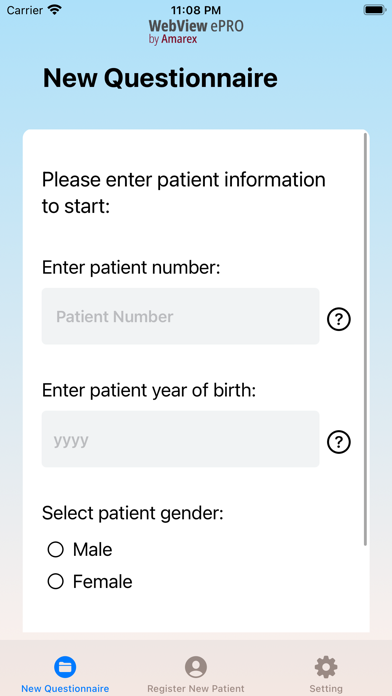Focus the yyyy year of birth field
Viewport: 392px width, 696px height.
pyautogui.click(x=181, y=439)
